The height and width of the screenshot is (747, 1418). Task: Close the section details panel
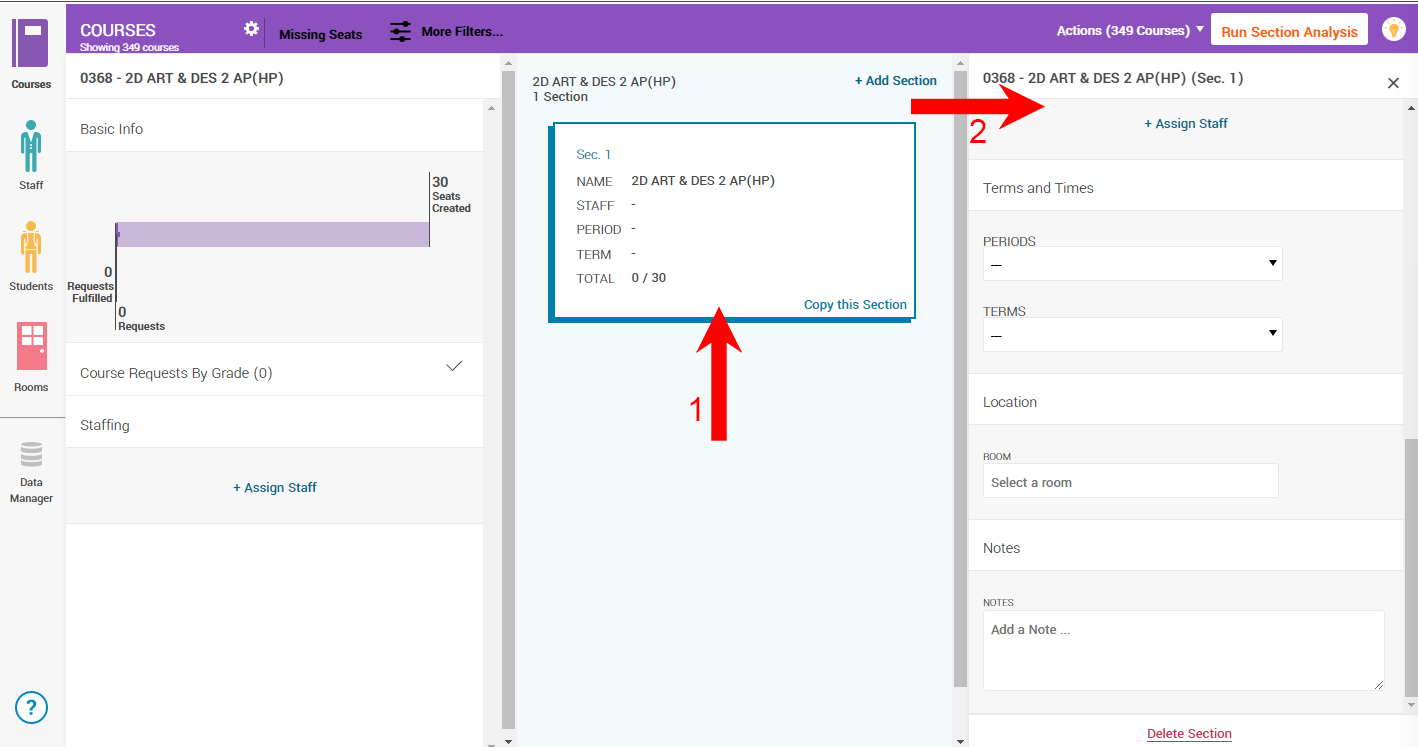(1393, 83)
